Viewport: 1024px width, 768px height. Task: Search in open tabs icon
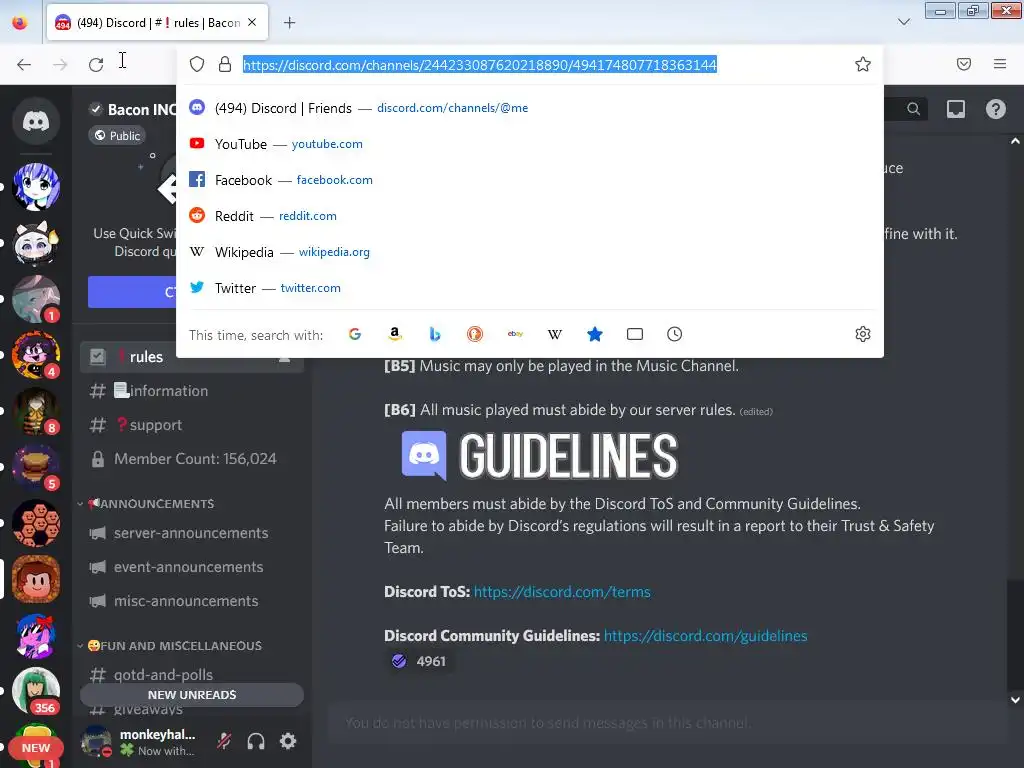[x=635, y=334]
